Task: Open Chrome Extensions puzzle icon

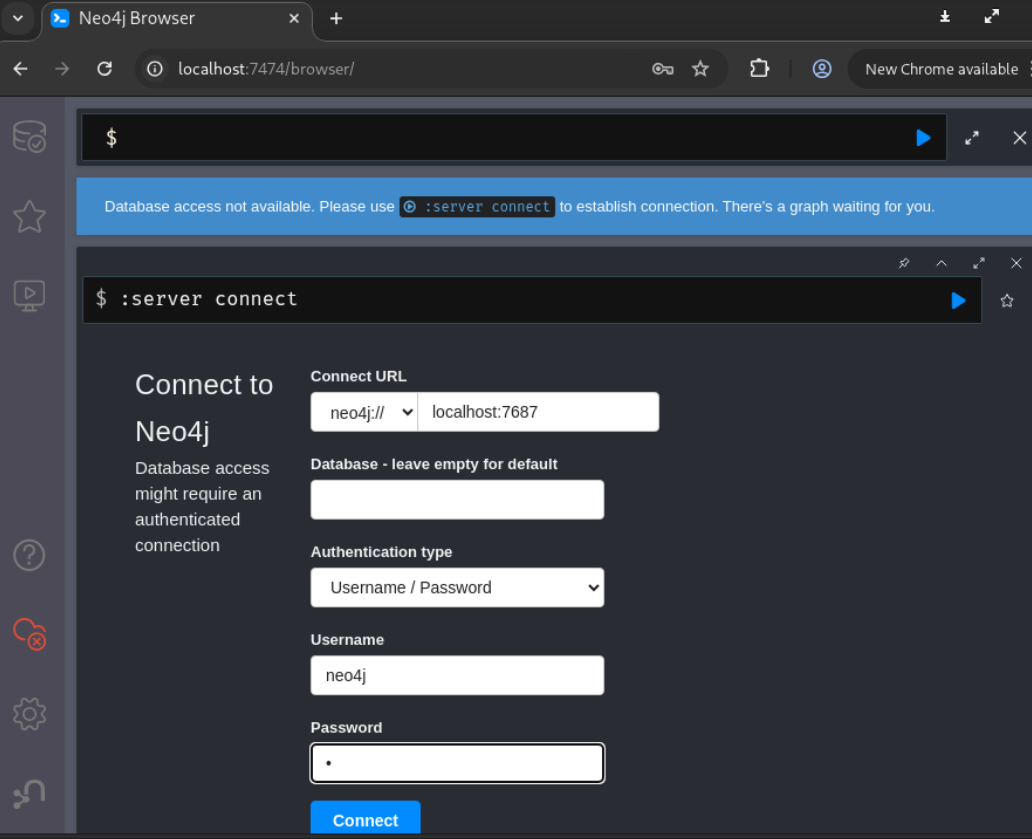Action: [x=760, y=68]
